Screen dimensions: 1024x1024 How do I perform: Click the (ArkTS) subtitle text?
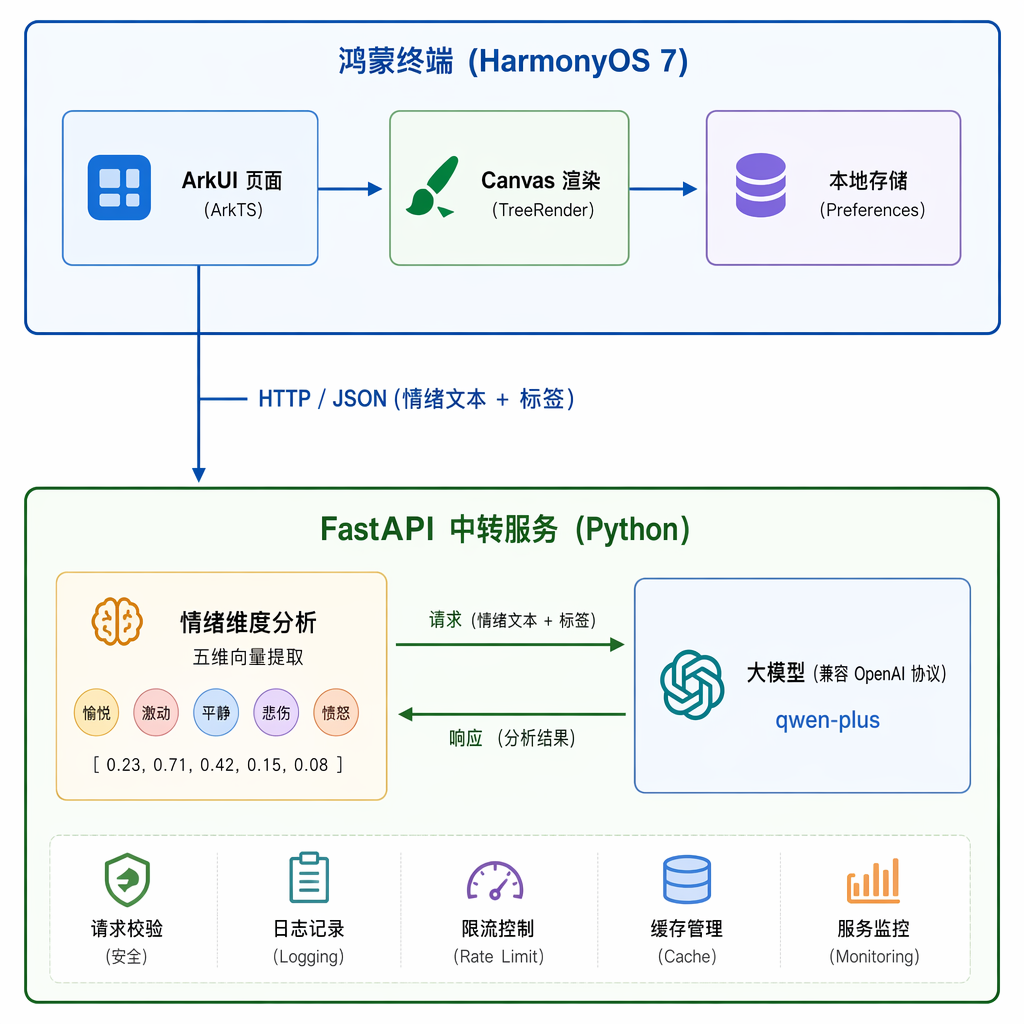pos(233,210)
